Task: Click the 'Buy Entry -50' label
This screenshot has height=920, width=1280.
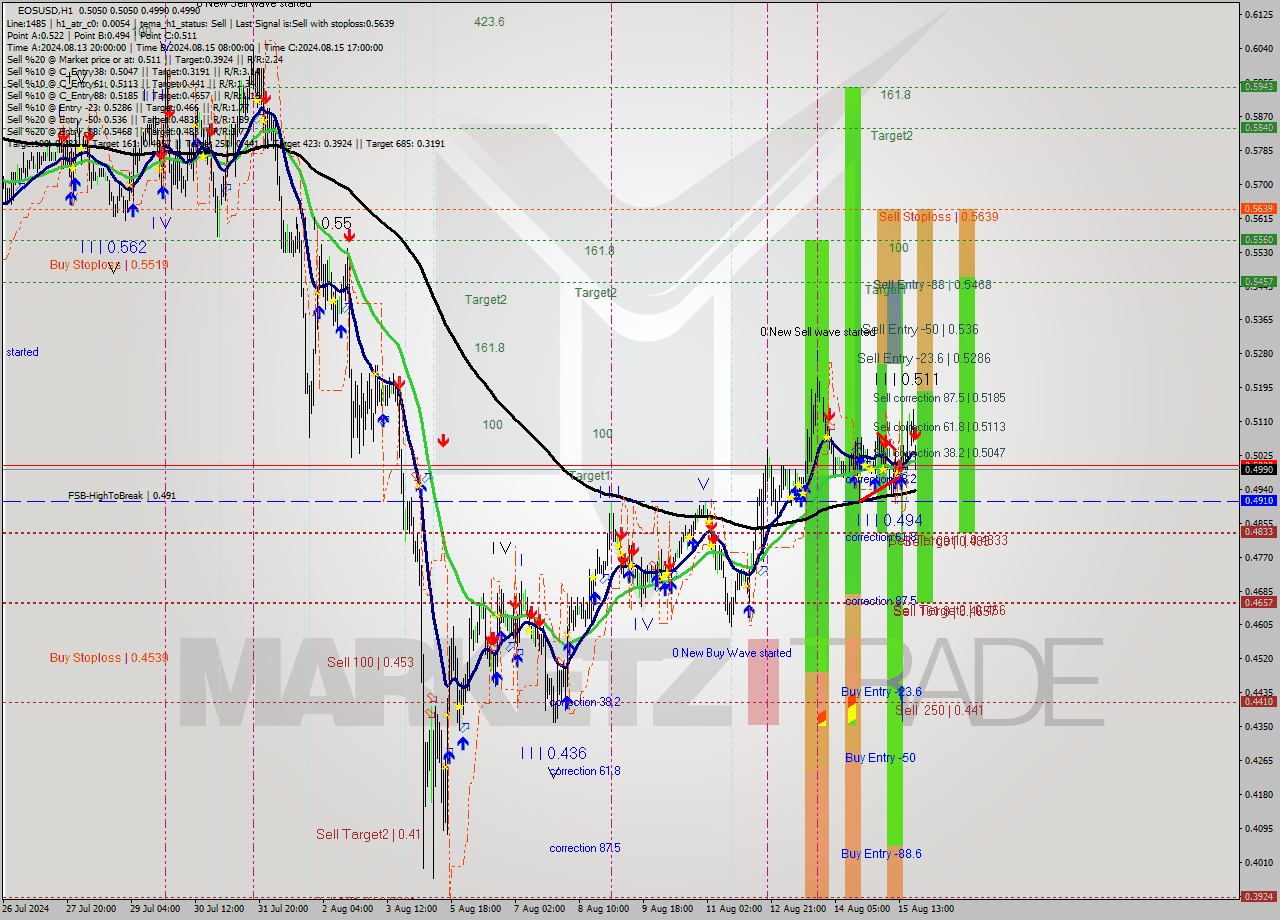Action: (880, 758)
